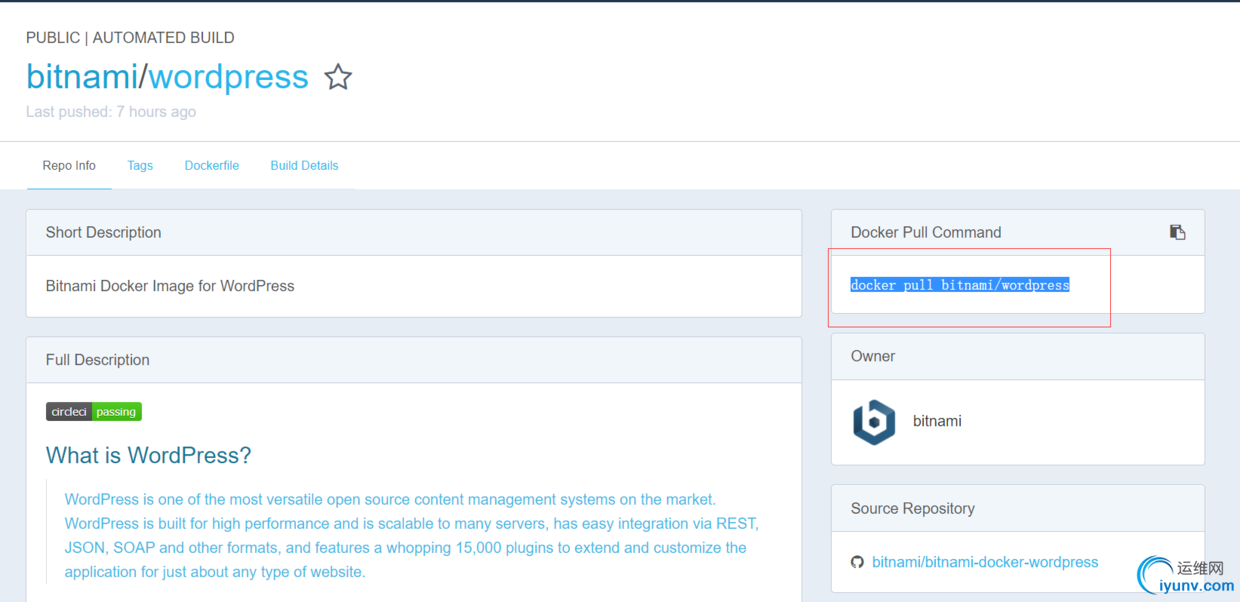Click the 'Full Description' panel heading
The width and height of the screenshot is (1240, 602).
[x=97, y=360]
